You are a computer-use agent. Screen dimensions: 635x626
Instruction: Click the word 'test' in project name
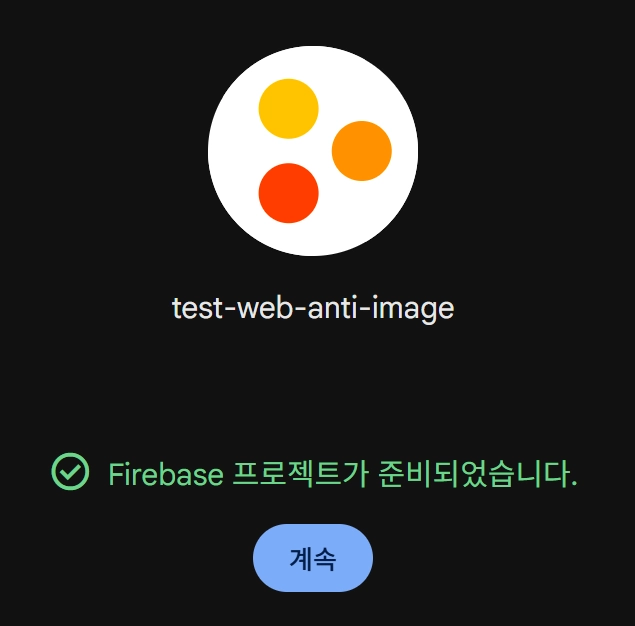198,309
